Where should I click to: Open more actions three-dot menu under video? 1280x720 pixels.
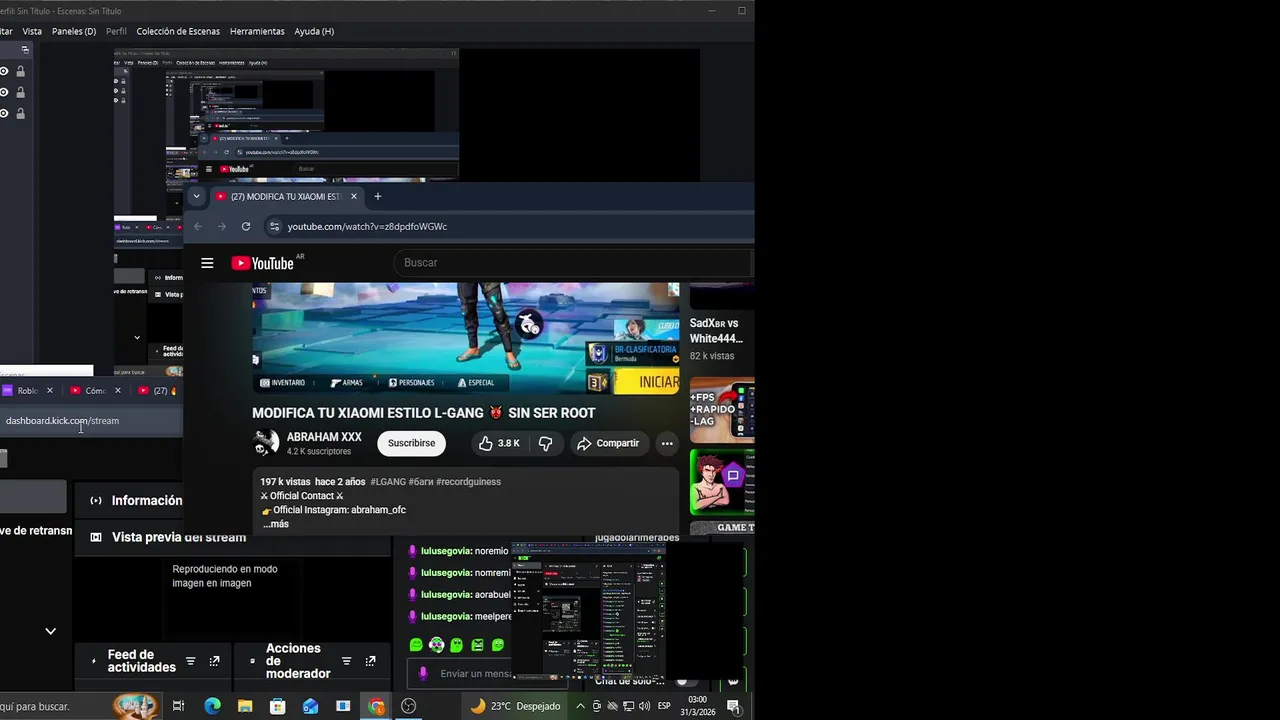[667, 443]
